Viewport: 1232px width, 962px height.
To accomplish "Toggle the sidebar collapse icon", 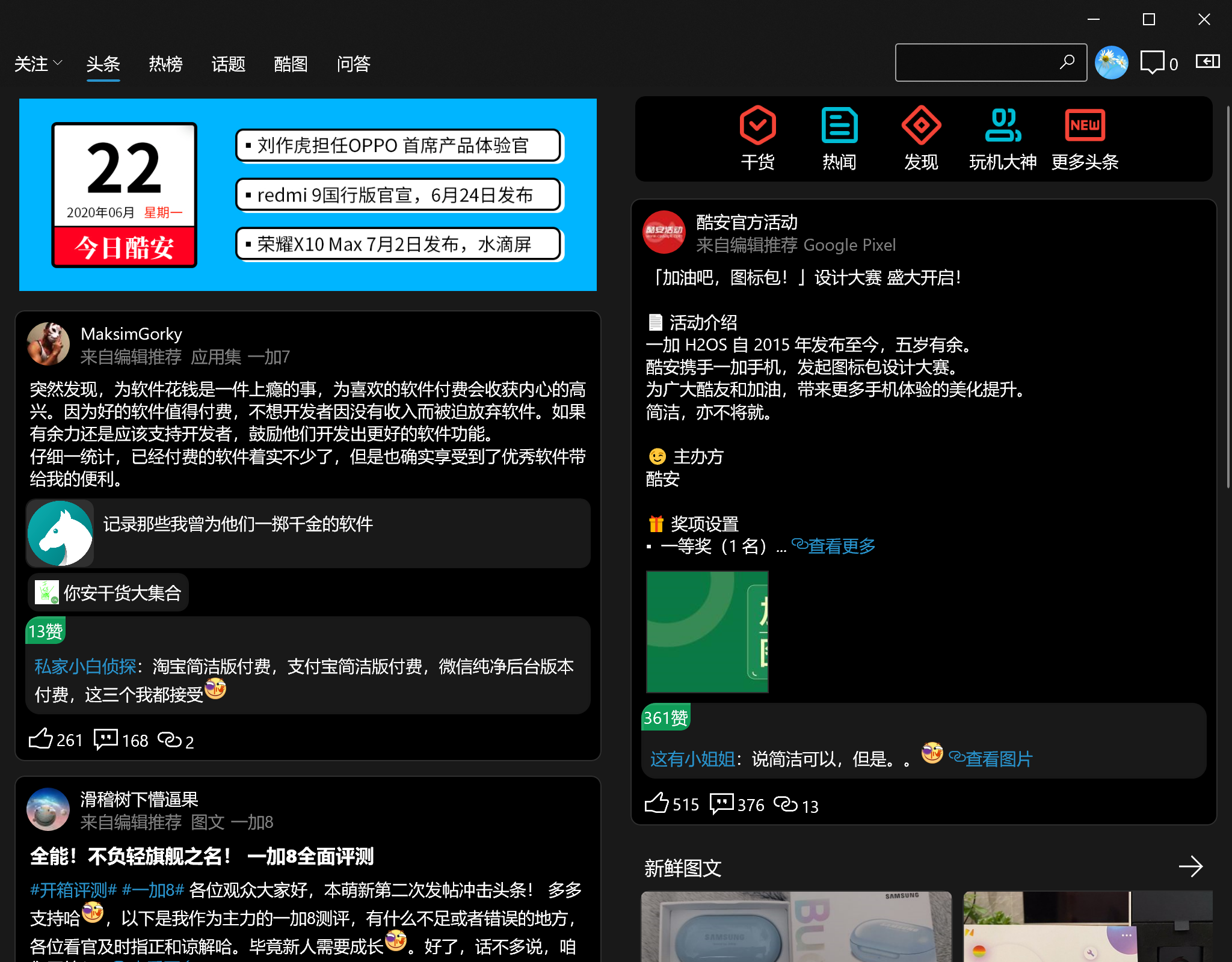I will pos(1207,61).
